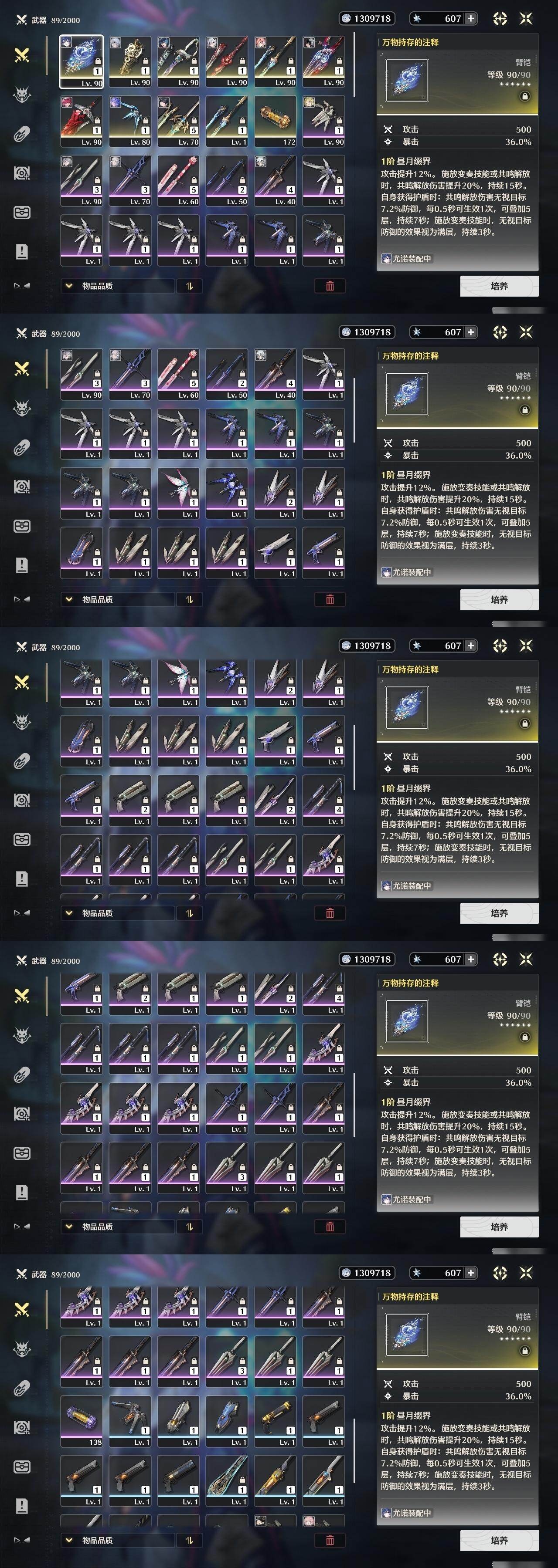Expand the 物品品质 dropdown in top screen

tap(117, 285)
